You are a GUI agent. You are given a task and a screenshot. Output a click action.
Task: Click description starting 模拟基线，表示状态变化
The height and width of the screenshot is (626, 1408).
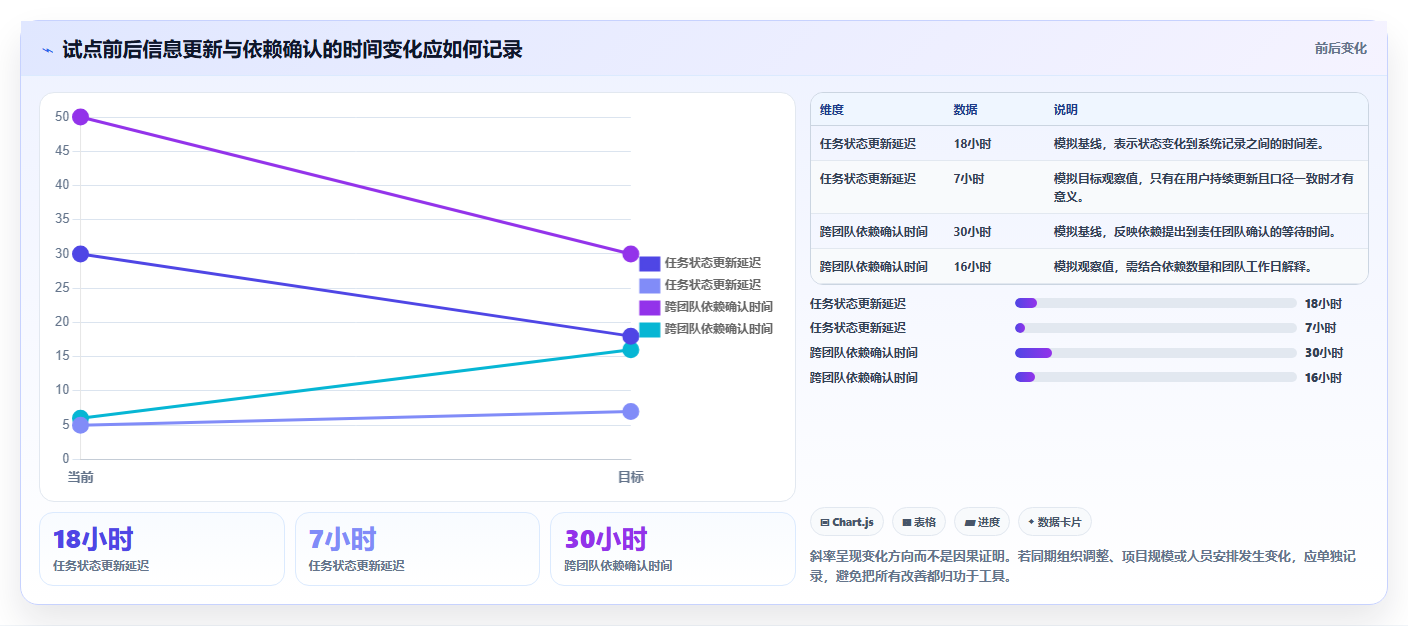1189,144
